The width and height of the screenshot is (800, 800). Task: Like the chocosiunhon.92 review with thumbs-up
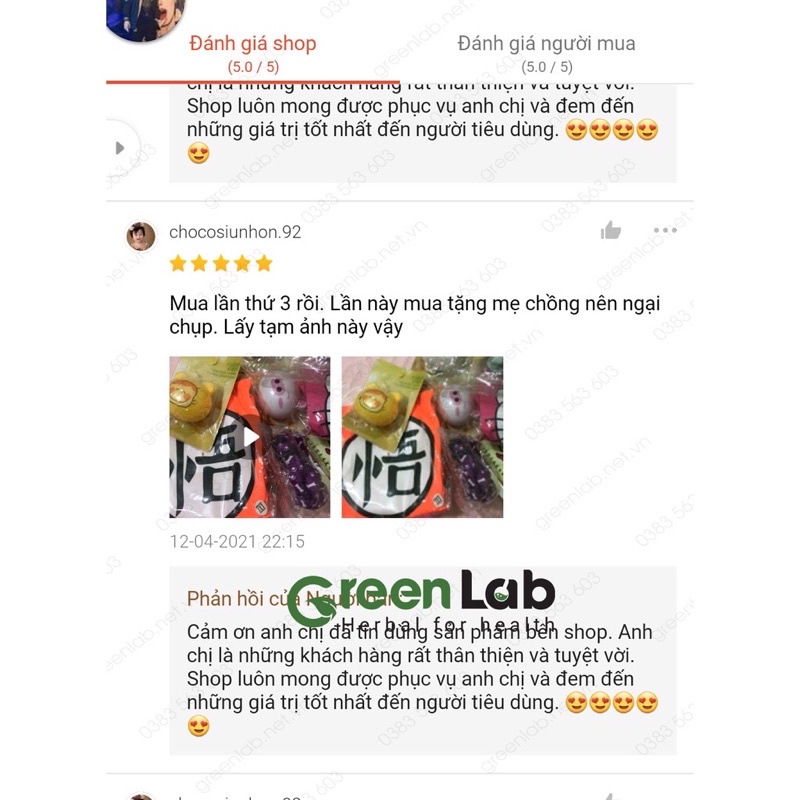pyautogui.click(x=611, y=231)
